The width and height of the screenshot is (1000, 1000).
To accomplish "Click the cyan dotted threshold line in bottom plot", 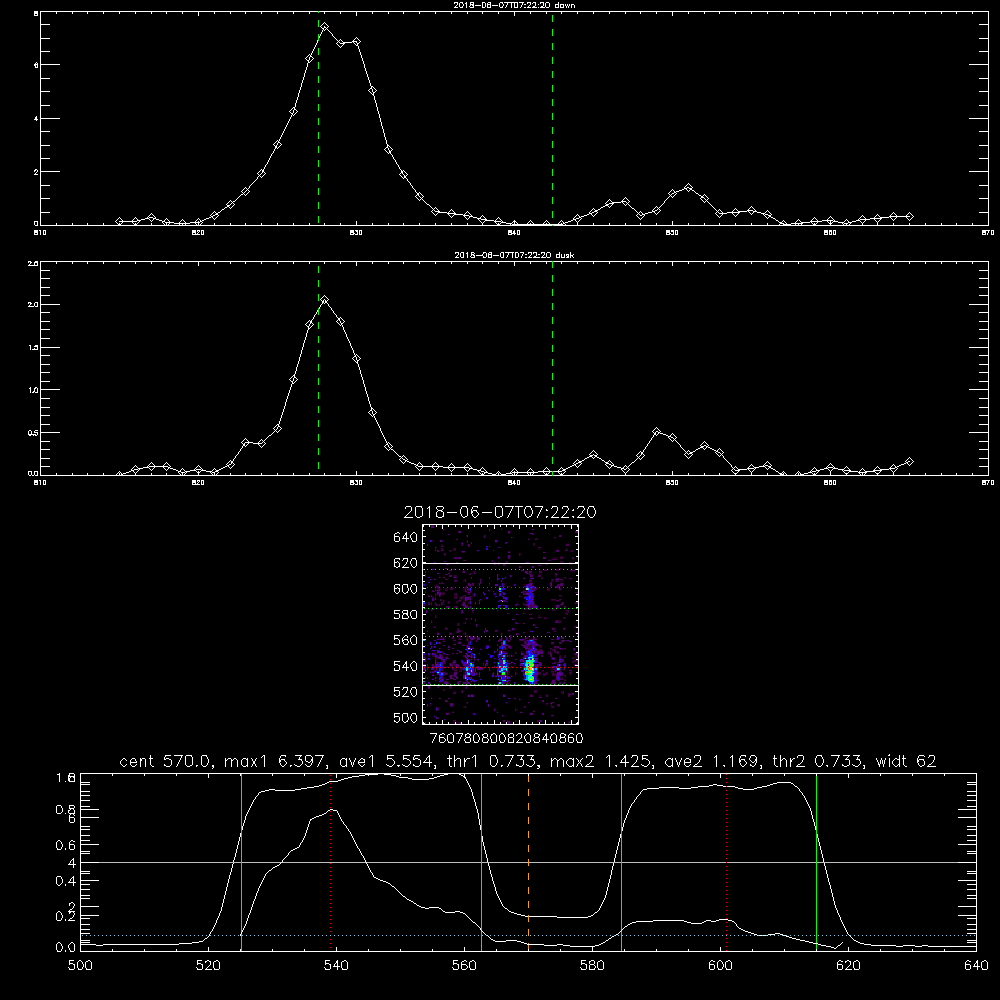I will pyautogui.click(x=528, y=936).
